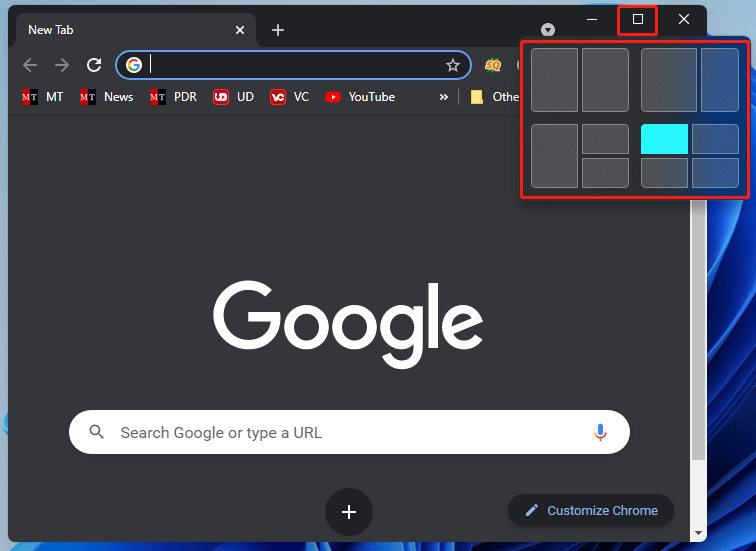Open the News bookmark
This screenshot has width=756, height=551.
click(x=107, y=97)
